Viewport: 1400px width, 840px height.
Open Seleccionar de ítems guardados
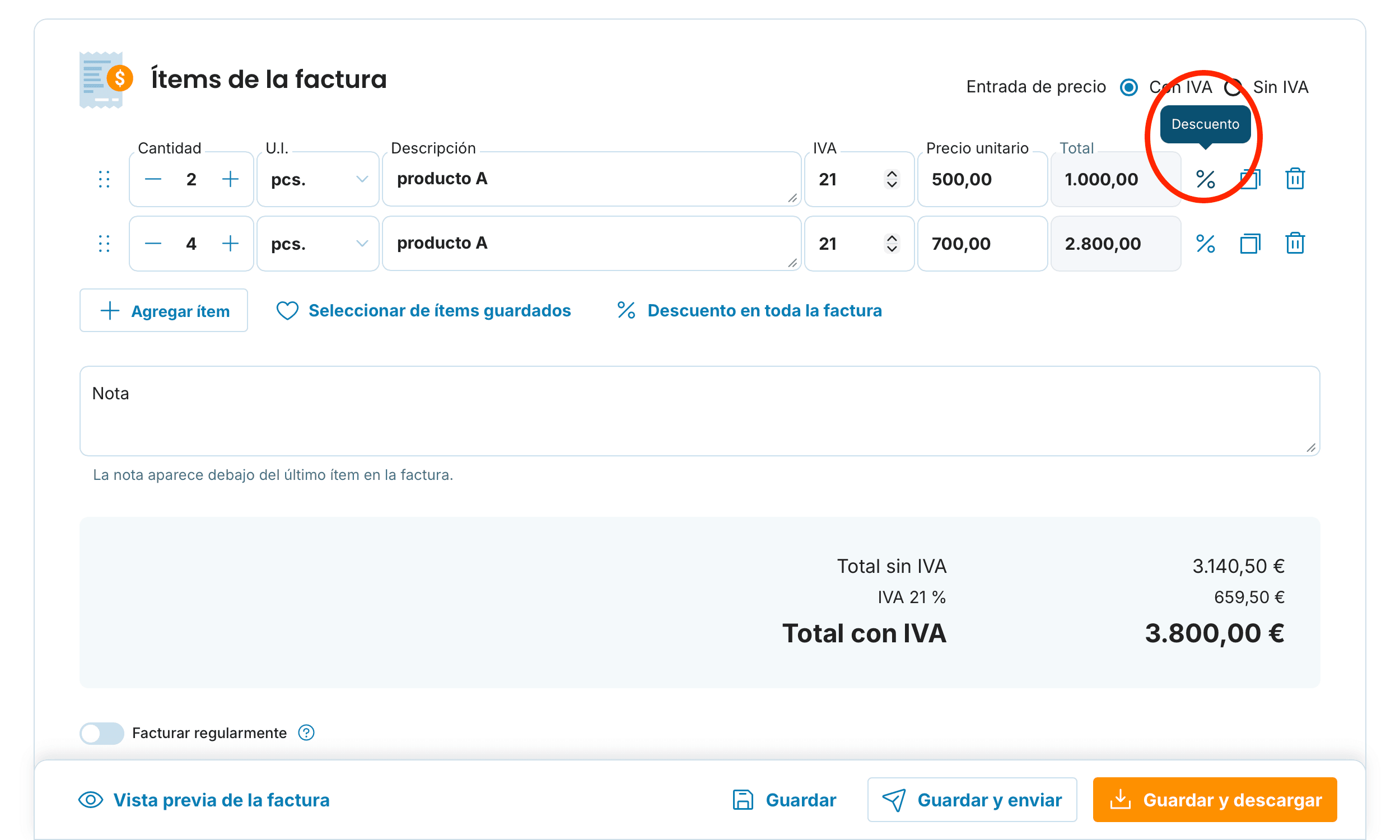(x=423, y=311)
